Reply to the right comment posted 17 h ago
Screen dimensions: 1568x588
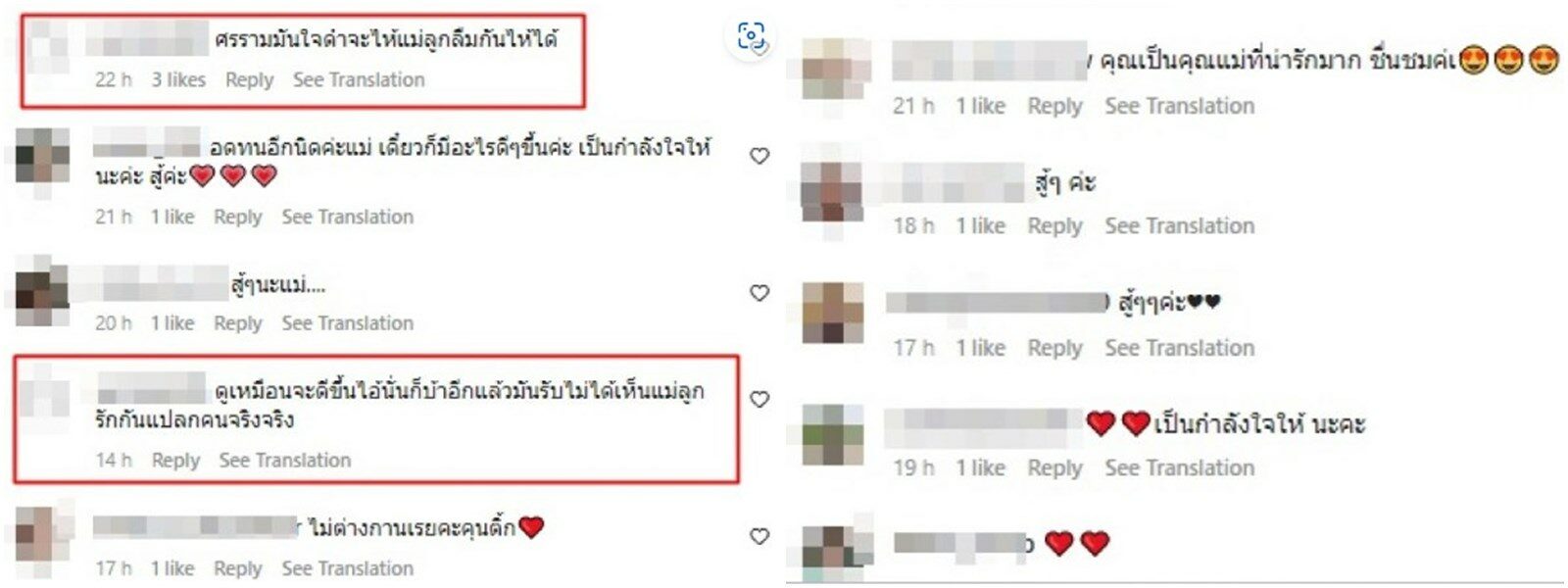1054,348
